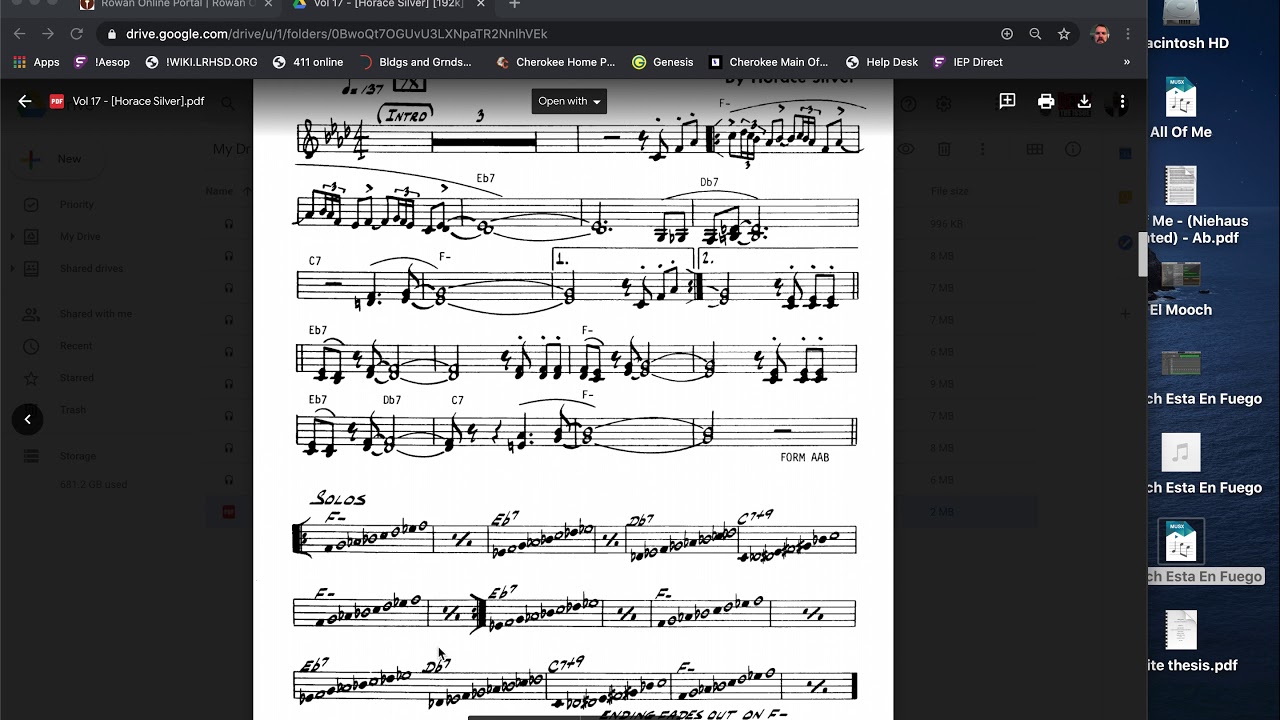The height and width of the screenshot is (720, 1280).
Task: Open the Bldgs and Grnds bookmark
Action: point(415,62)
